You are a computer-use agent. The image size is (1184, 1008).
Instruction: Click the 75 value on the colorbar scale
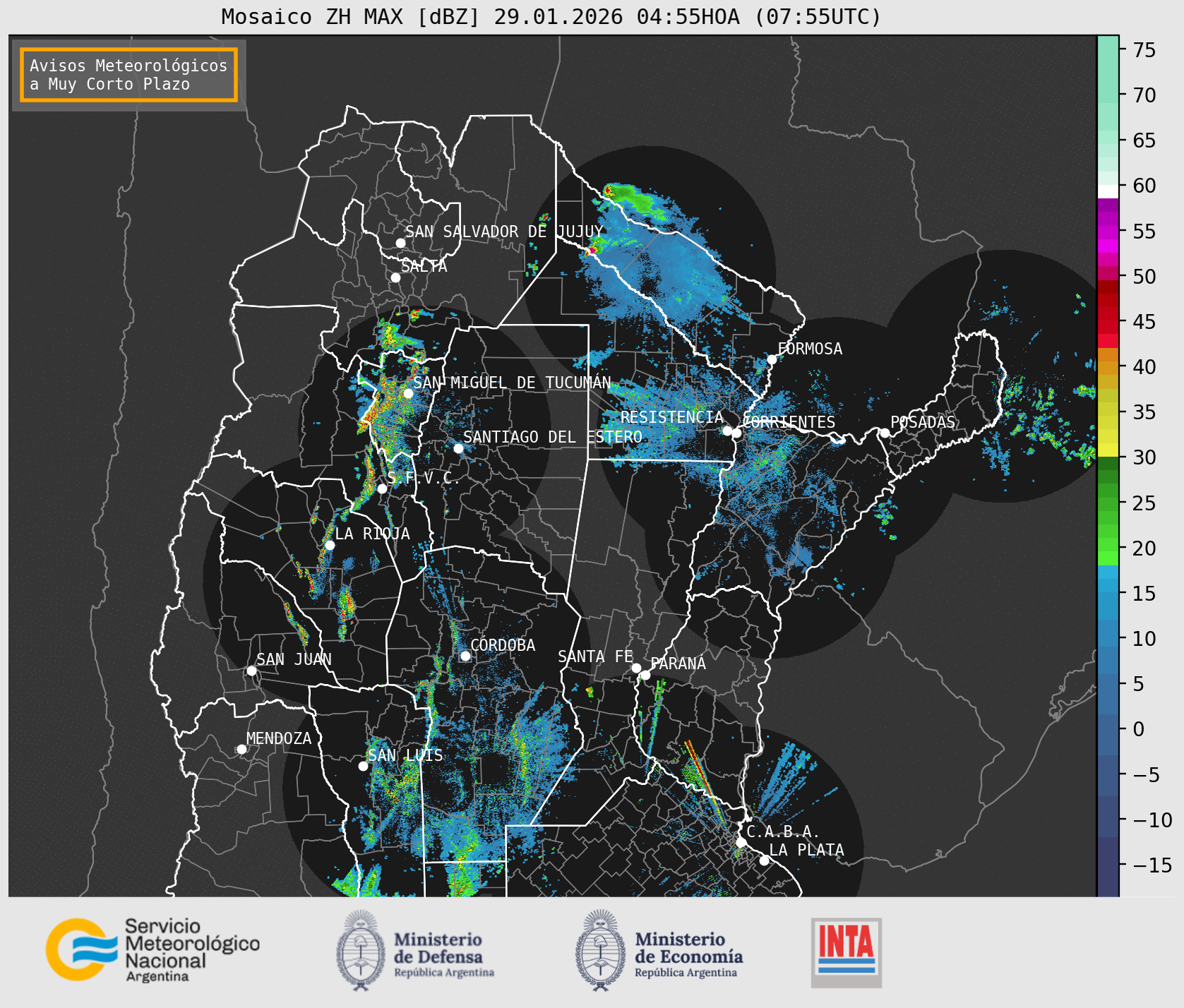click(1144, 50)
